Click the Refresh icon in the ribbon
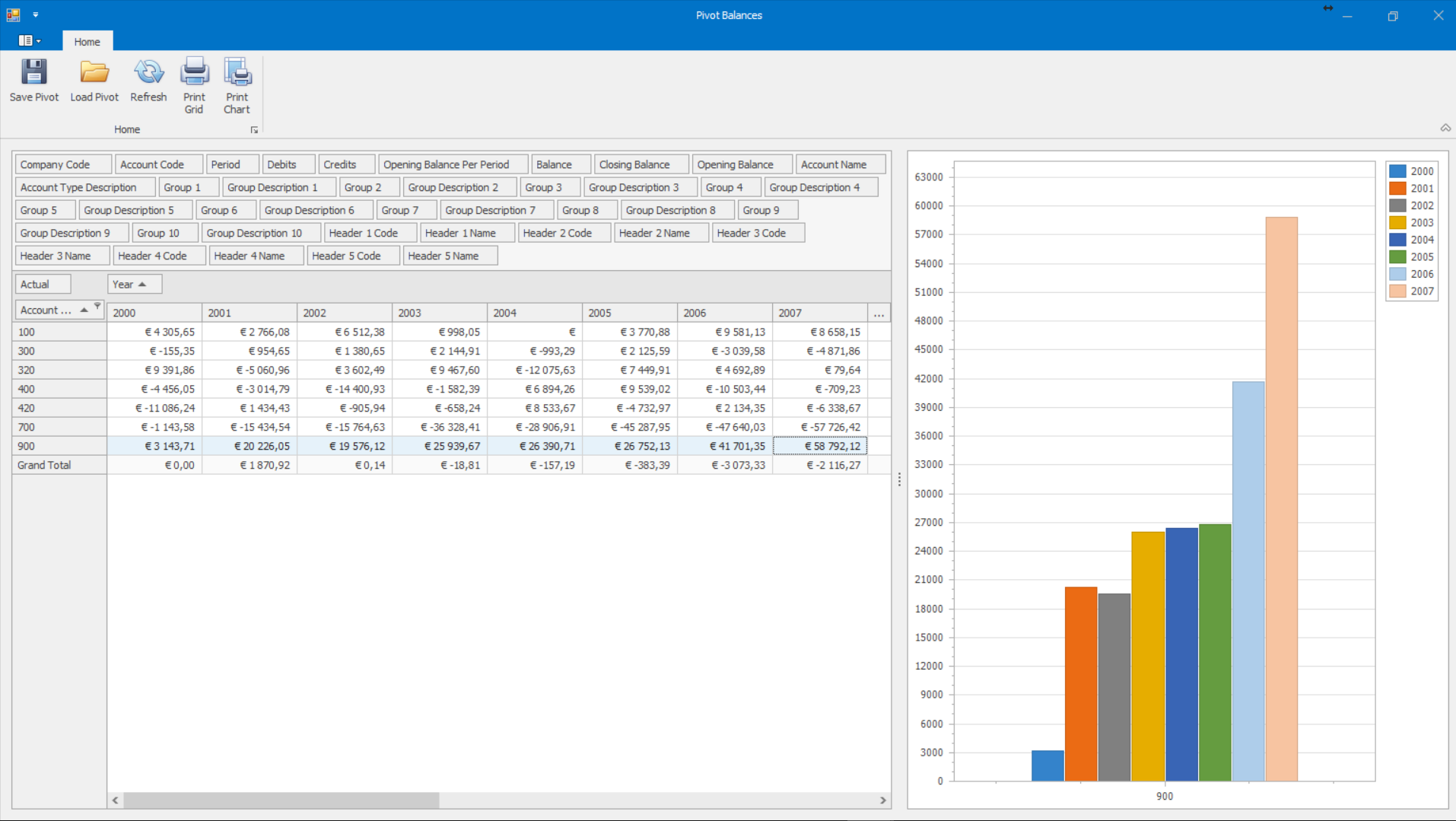 (x=148, y=72)
